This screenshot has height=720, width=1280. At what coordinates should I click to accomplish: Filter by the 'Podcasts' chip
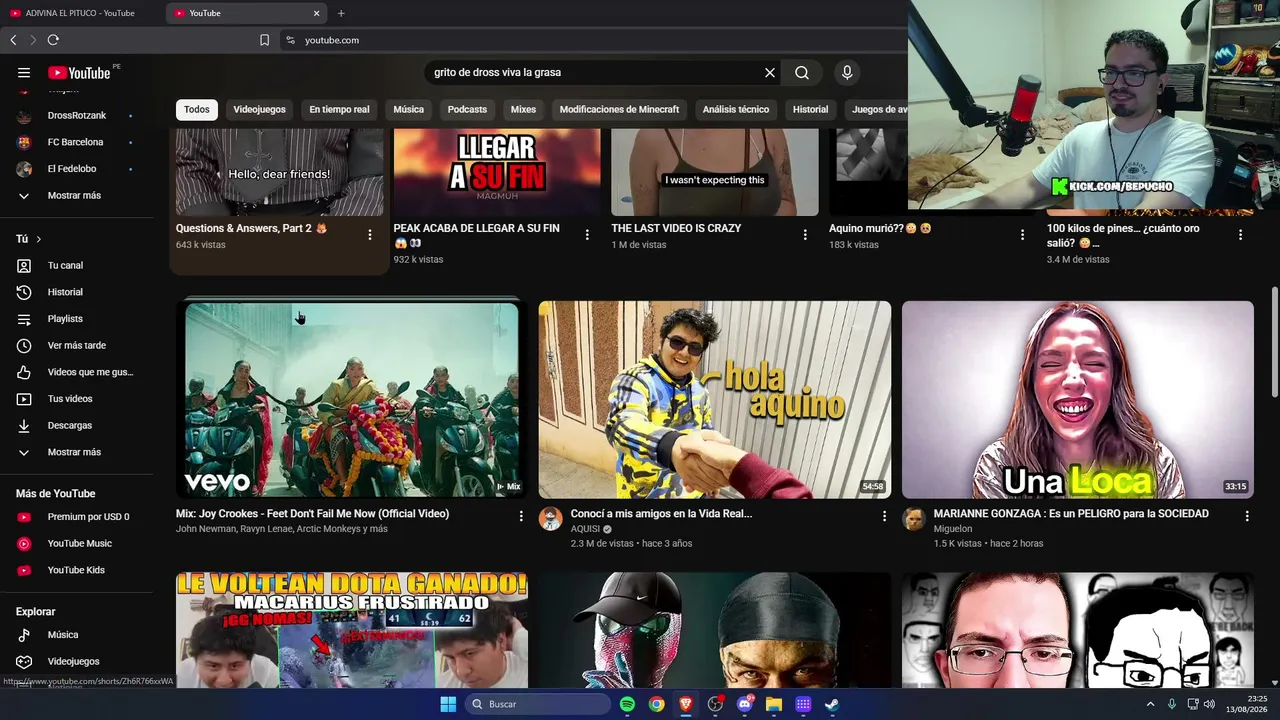467,109
